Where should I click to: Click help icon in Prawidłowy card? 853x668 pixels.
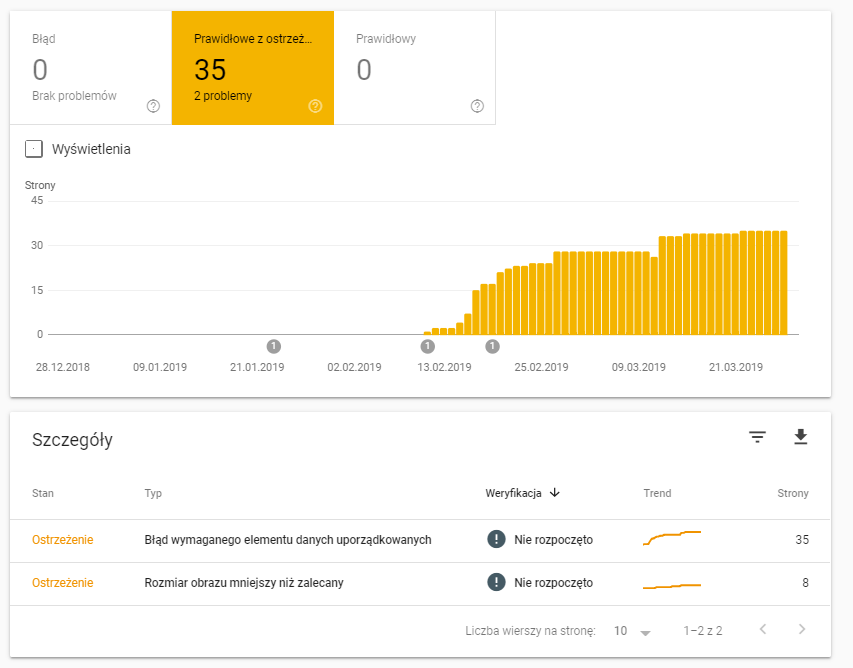(477, 106)
